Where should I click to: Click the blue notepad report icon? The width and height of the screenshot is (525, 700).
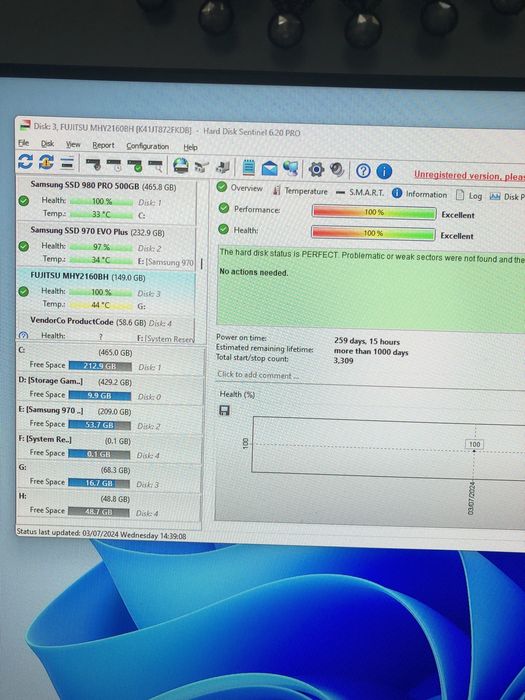(249, 168)
